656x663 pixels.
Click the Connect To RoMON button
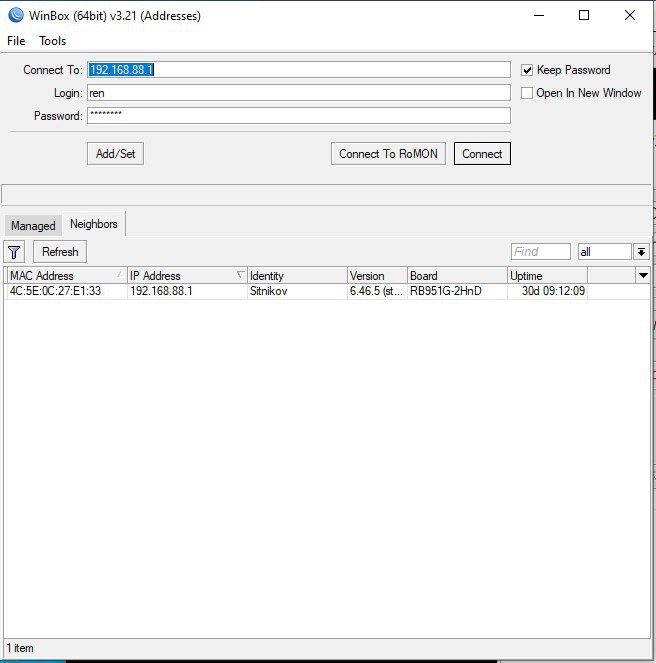tap(388, 153)
